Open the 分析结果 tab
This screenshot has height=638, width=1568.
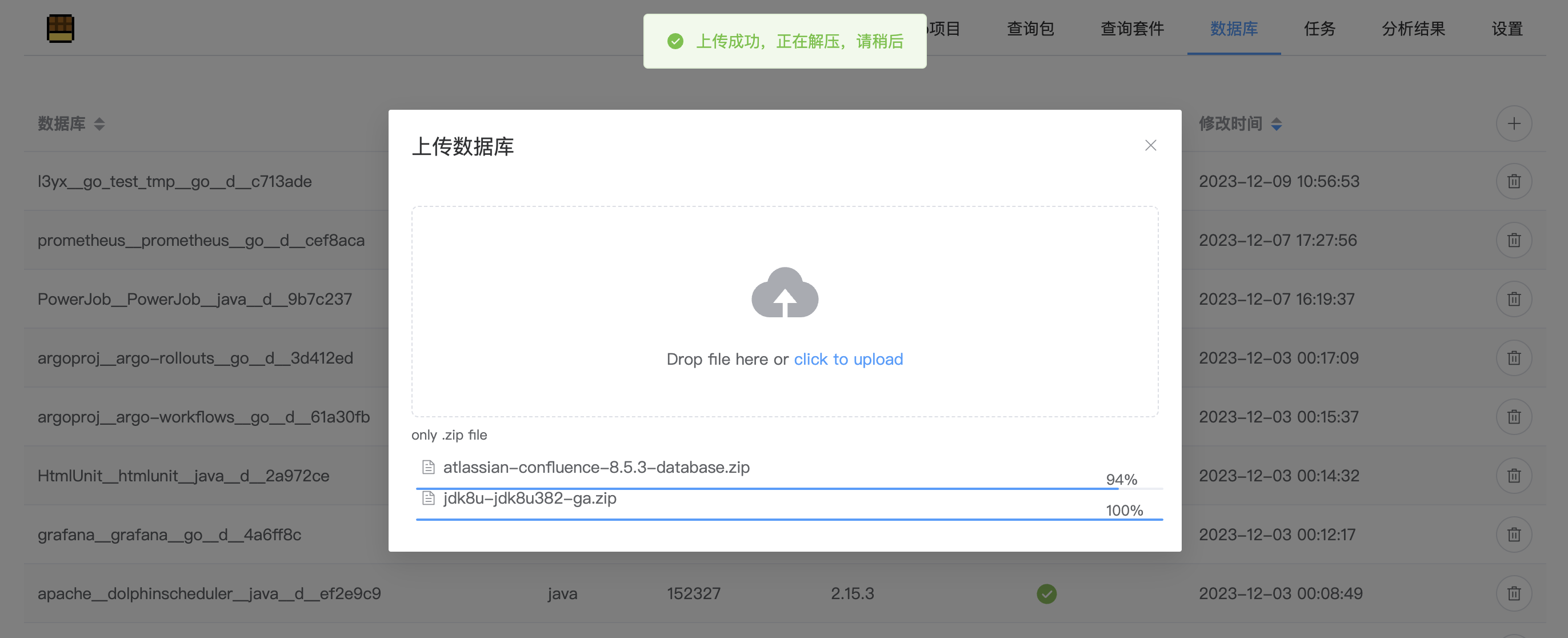click(1413, 29)
